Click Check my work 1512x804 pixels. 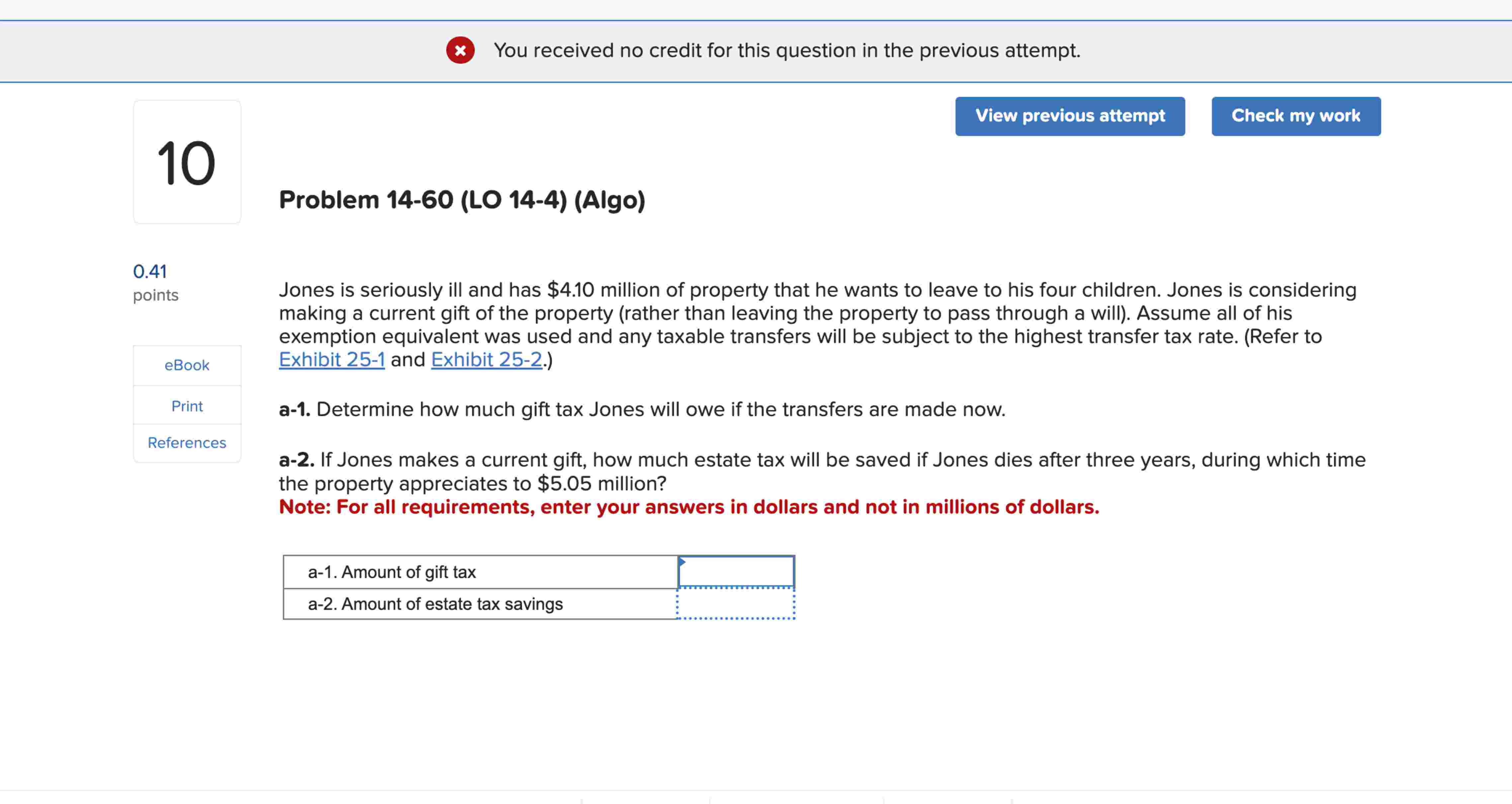[1296, 115]
